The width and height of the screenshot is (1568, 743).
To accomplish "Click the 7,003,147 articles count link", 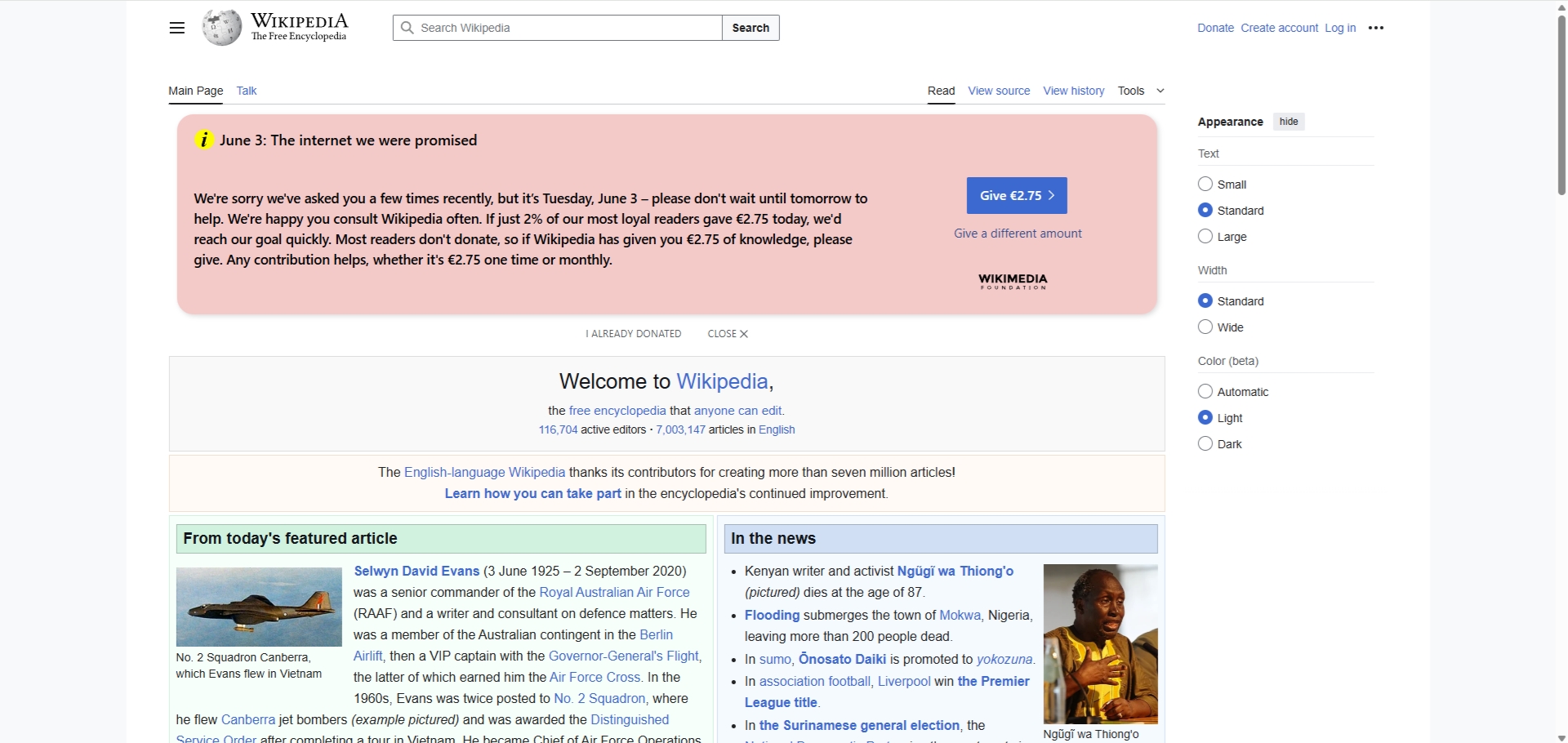I will point(680,429).
